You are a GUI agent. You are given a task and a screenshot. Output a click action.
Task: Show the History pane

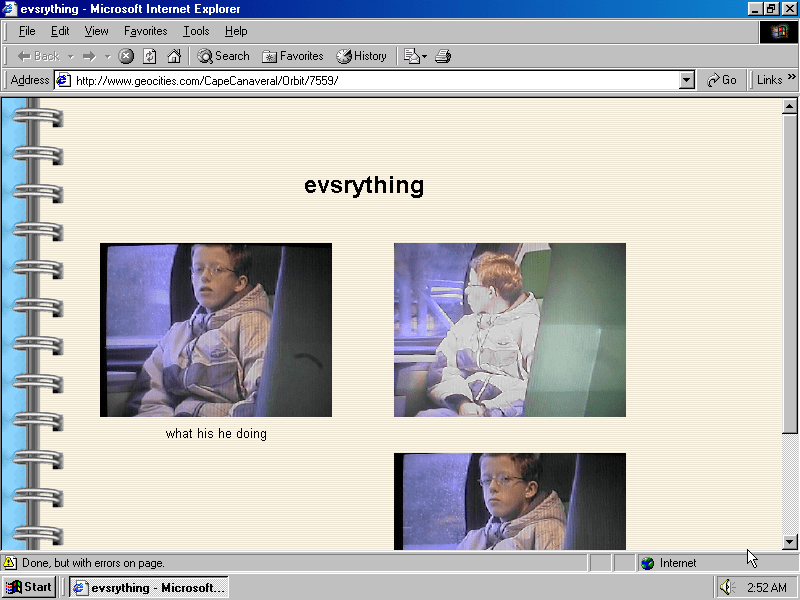[361, 56]
